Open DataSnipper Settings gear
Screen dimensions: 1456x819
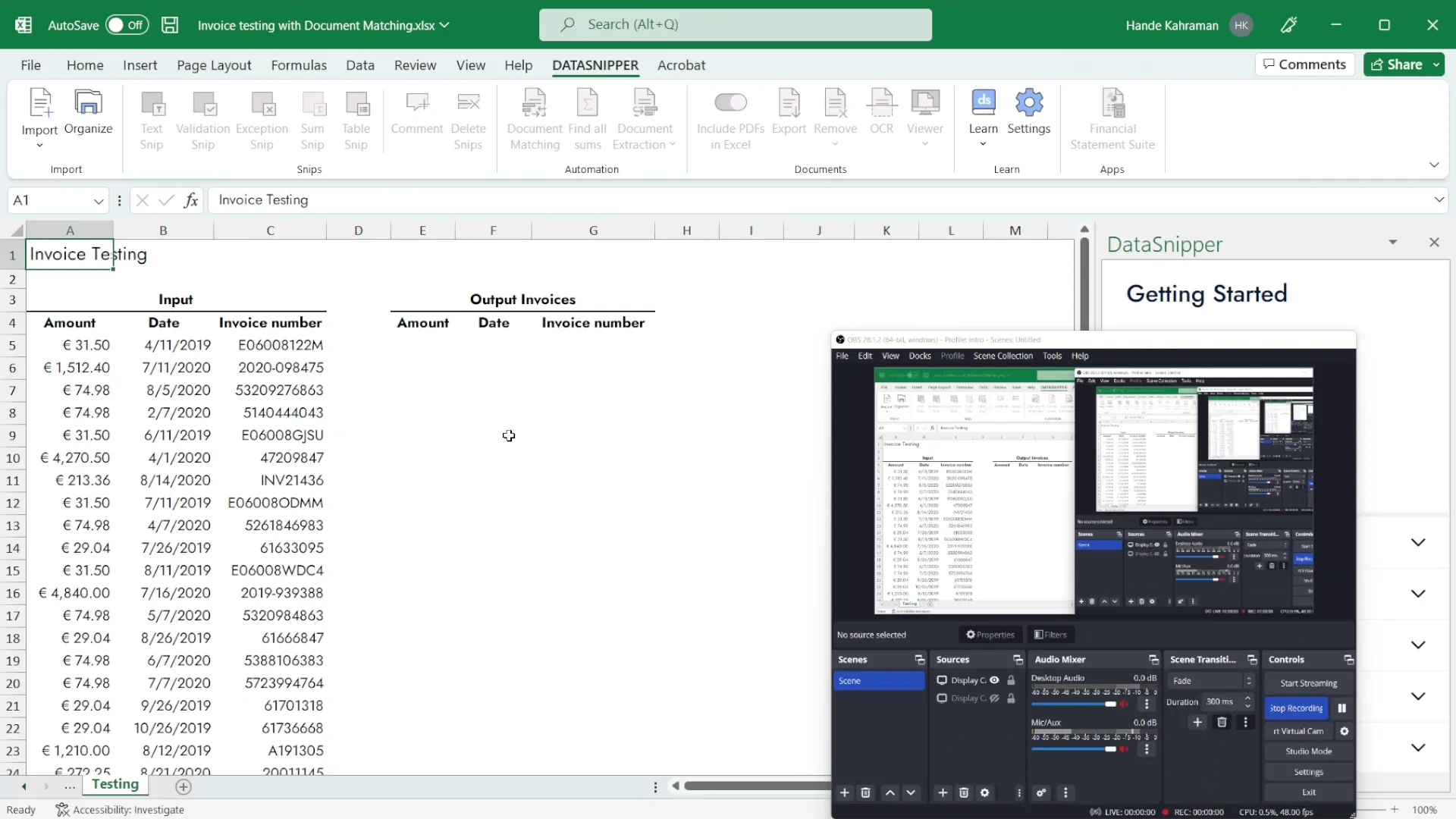(x=1028, y=104)
